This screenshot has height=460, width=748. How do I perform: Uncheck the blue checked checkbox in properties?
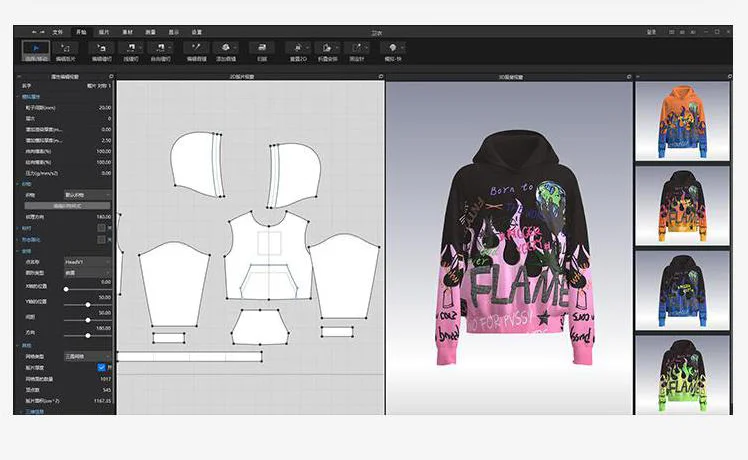[101, 367]
